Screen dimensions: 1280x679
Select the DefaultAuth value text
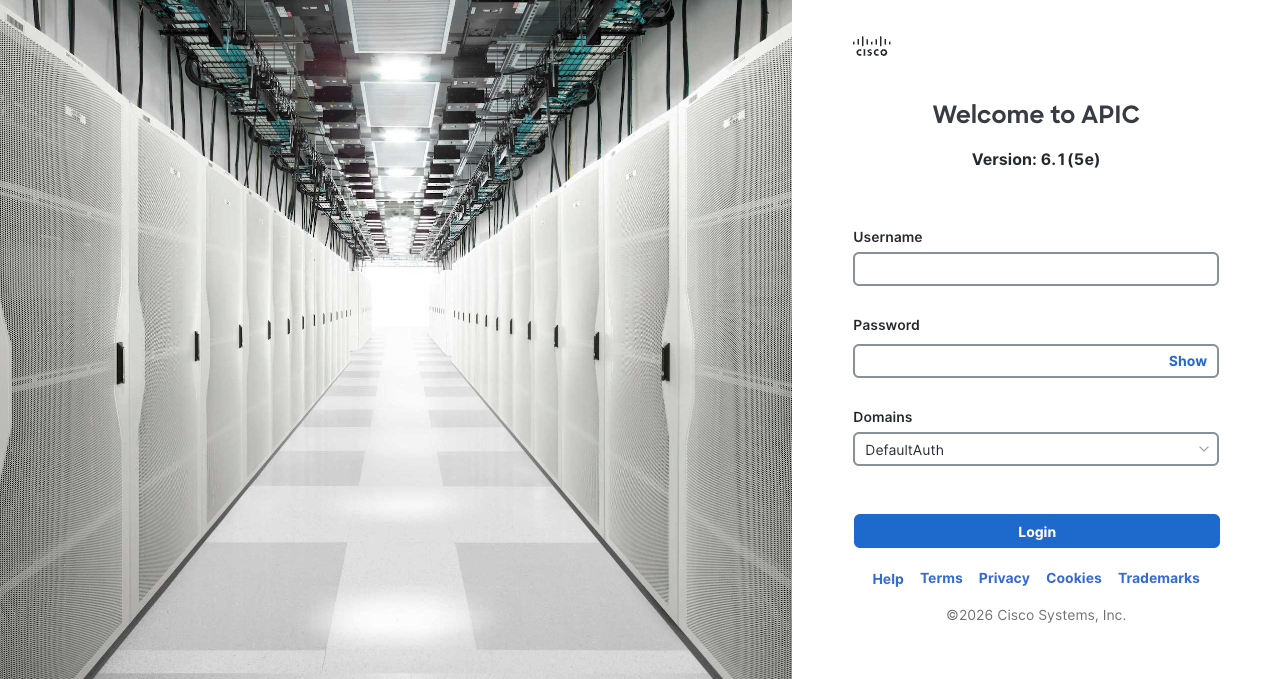click(x=904, y=450)
